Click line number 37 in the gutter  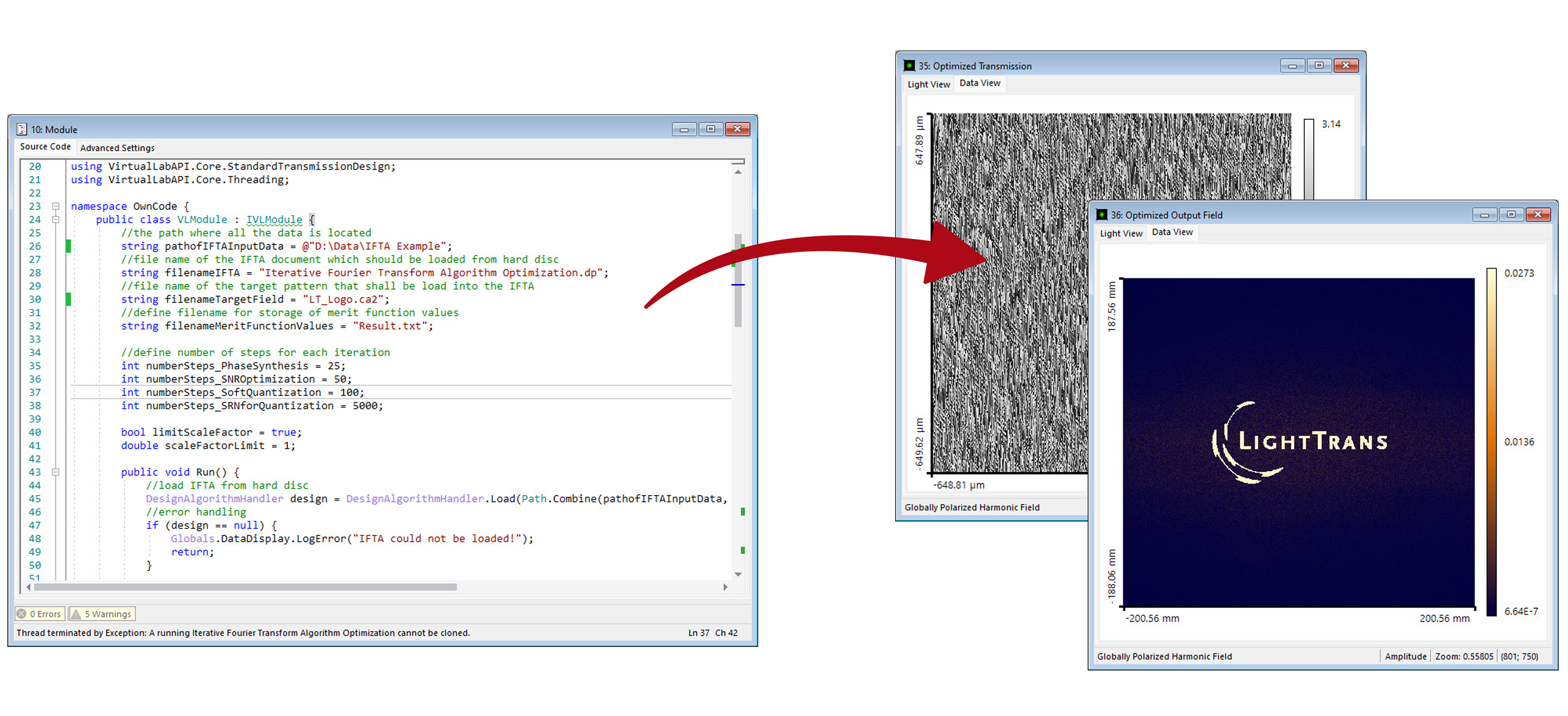tap(35, 393)
